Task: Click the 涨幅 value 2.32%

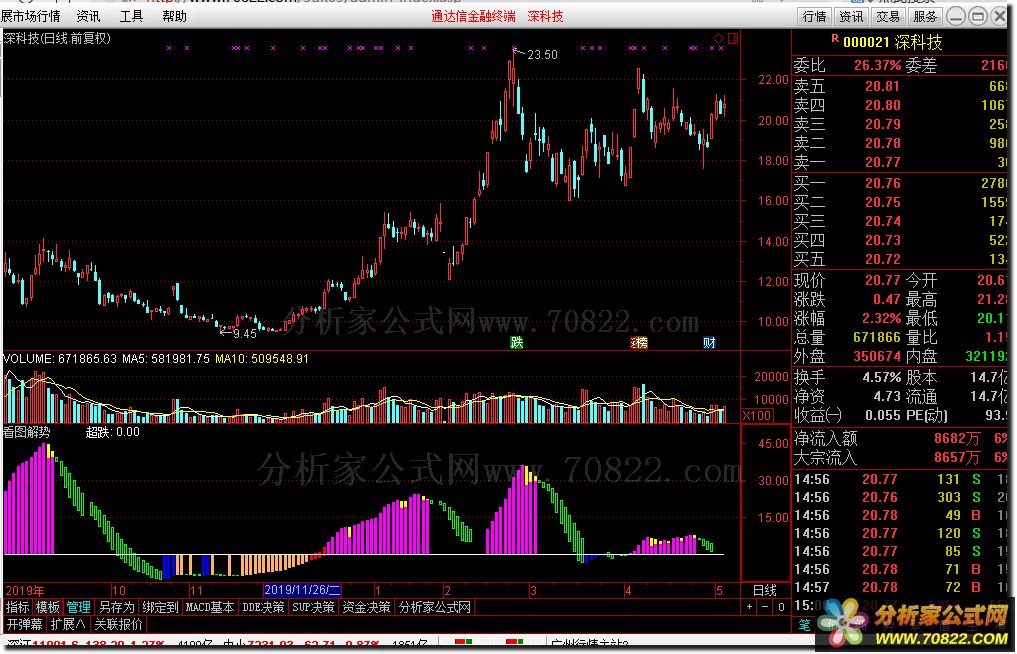Action: [x=881, y=319]
